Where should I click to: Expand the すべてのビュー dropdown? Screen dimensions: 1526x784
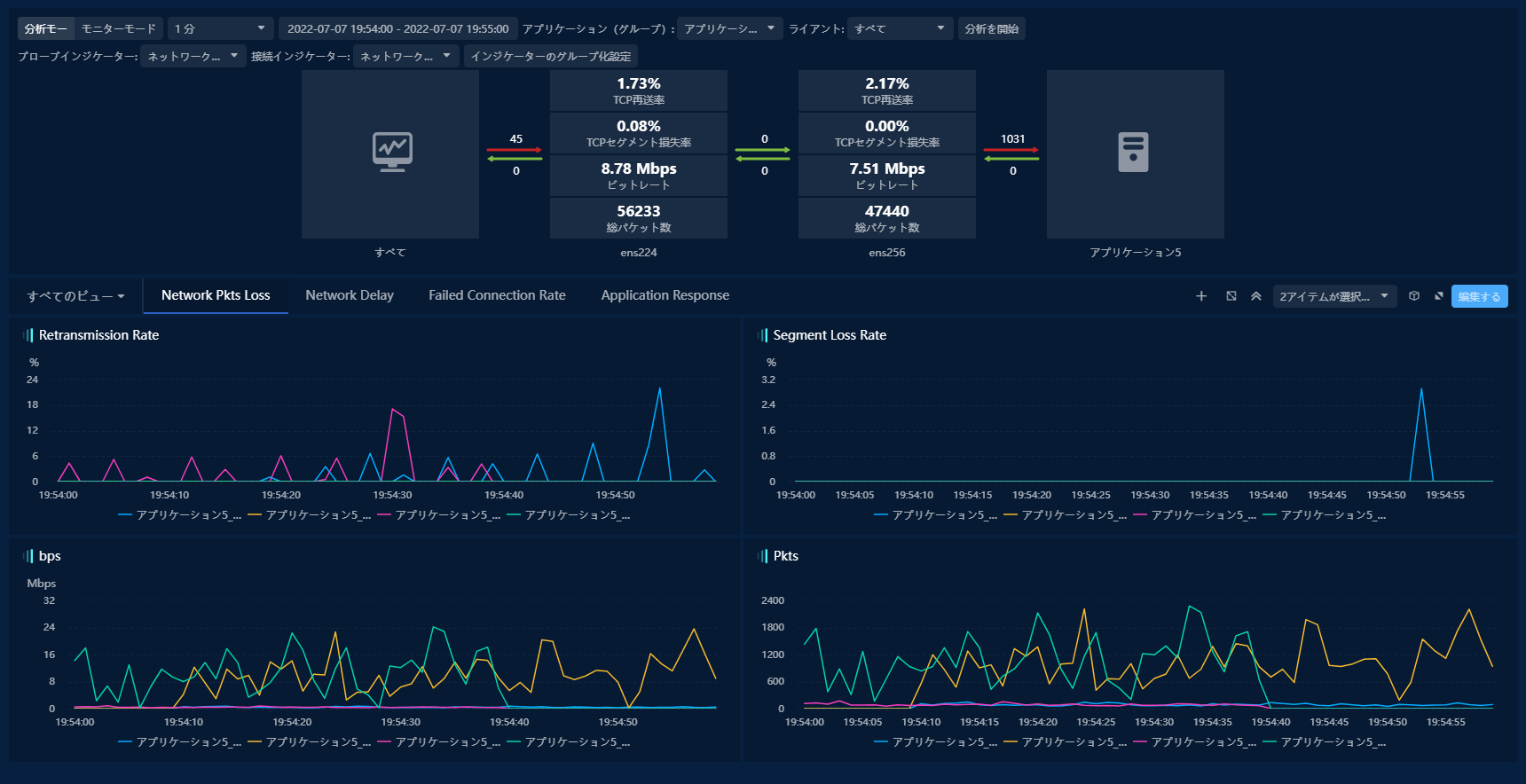click(x=75, y=296)
